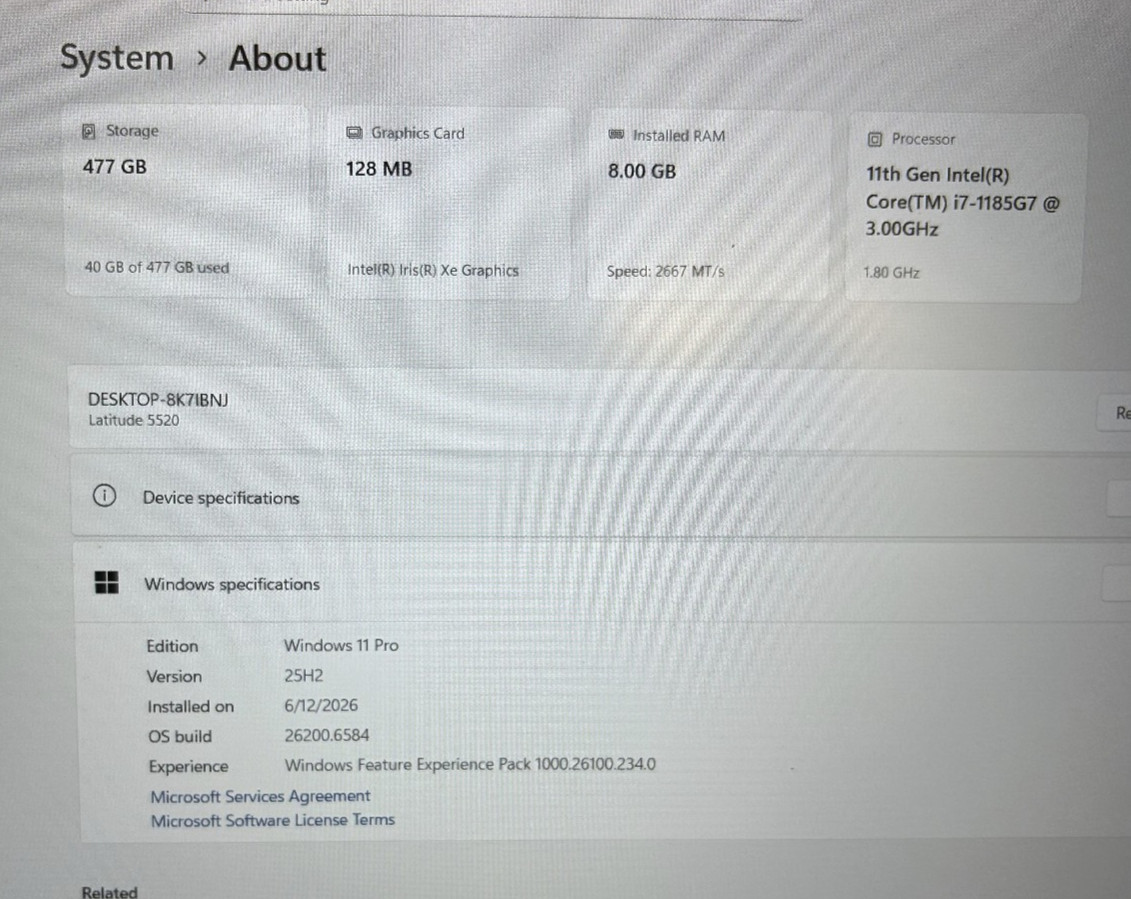Click the Device specifications info icon
Image resolution: width=1131 pixels, height=899 pixels.
coord(105,496)
